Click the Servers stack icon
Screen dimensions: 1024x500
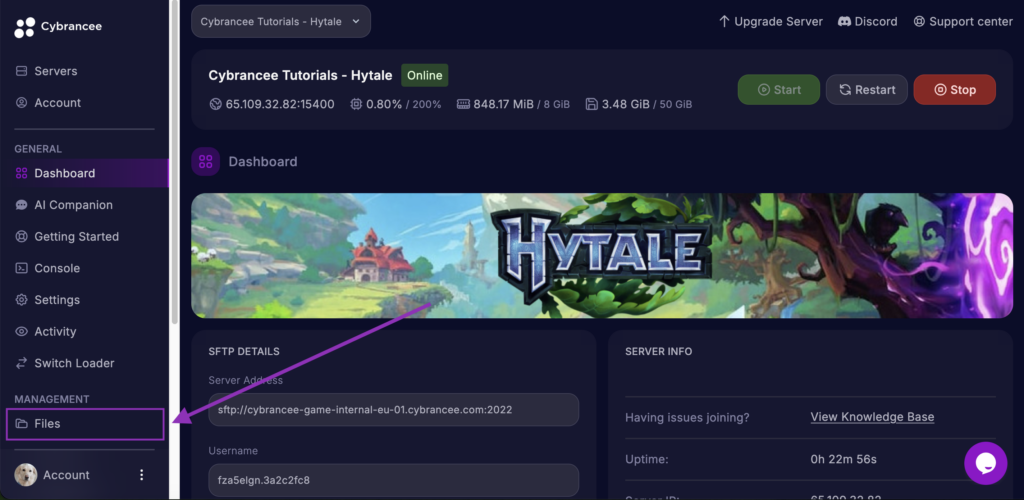[22, 71]
